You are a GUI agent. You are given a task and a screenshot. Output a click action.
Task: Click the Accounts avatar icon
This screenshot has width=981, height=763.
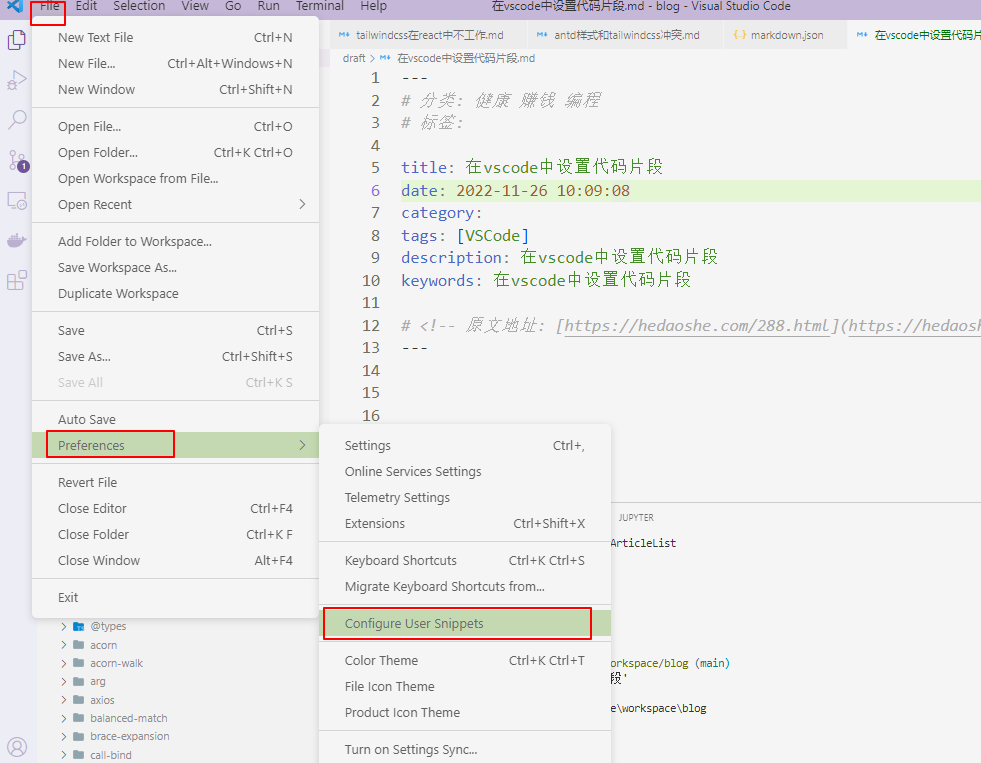click(17, 746)
